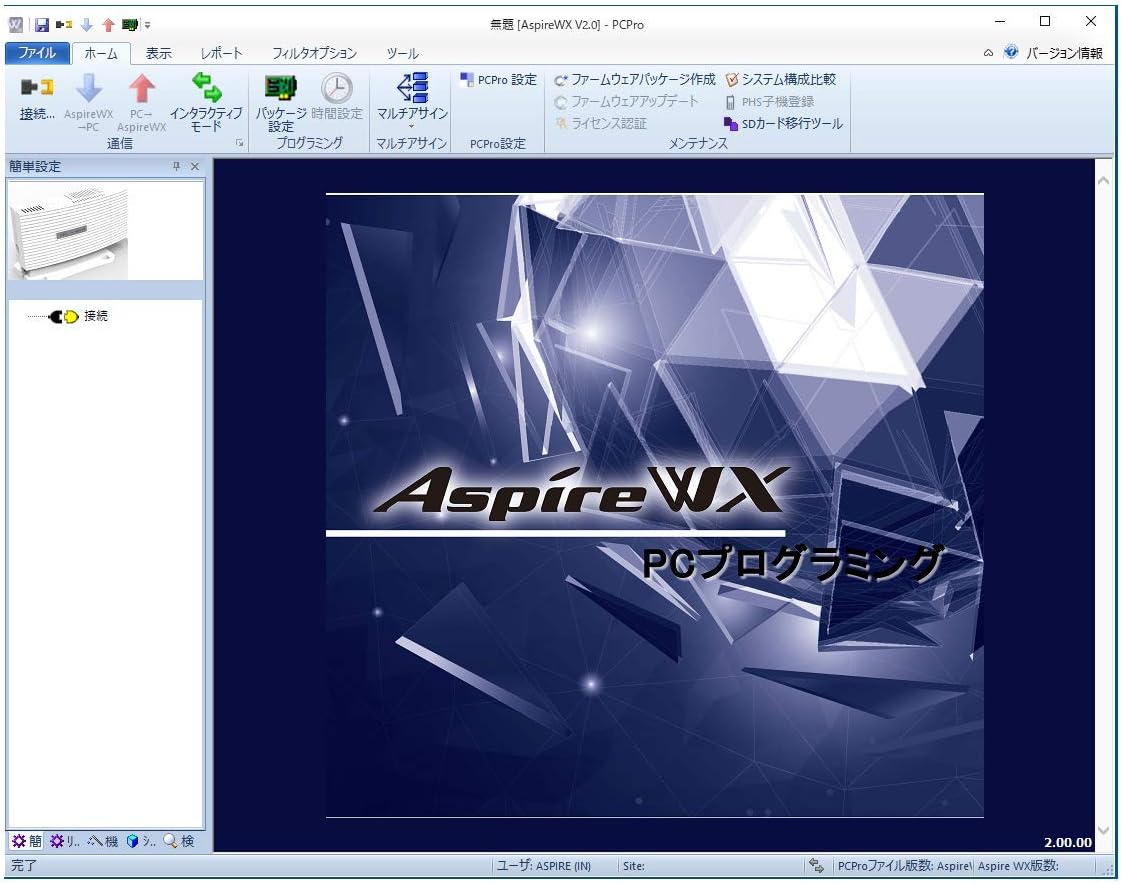Image resolution: width=1122 pixels, height=884 pixels.
Task: Start インタラクティブモード from the ribbon
Action: pos(206,102)
